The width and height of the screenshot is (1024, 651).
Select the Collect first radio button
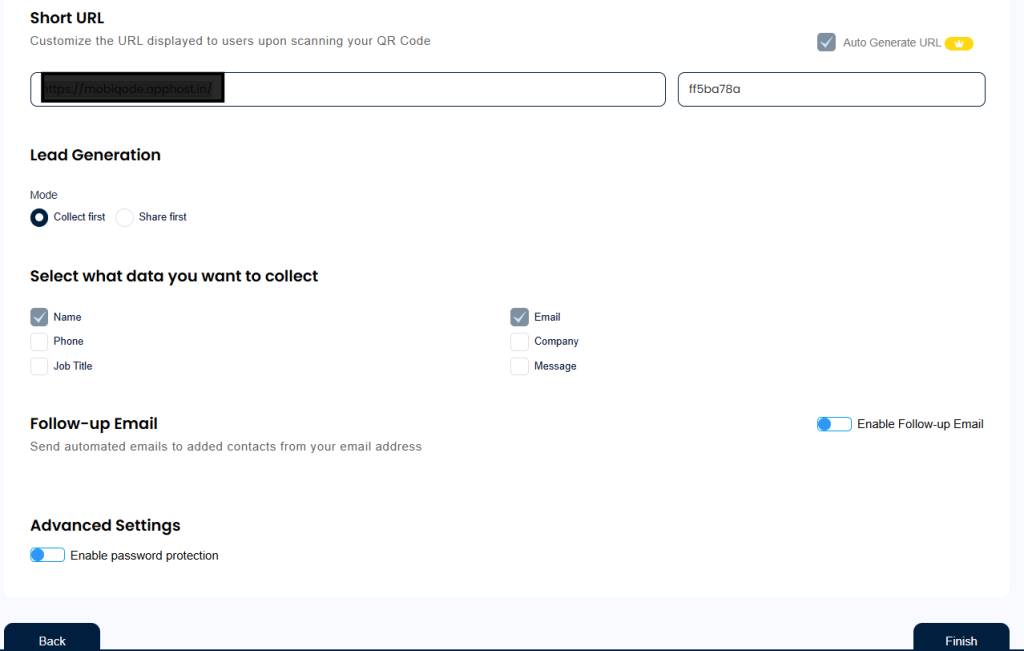(x=39, y=217)
